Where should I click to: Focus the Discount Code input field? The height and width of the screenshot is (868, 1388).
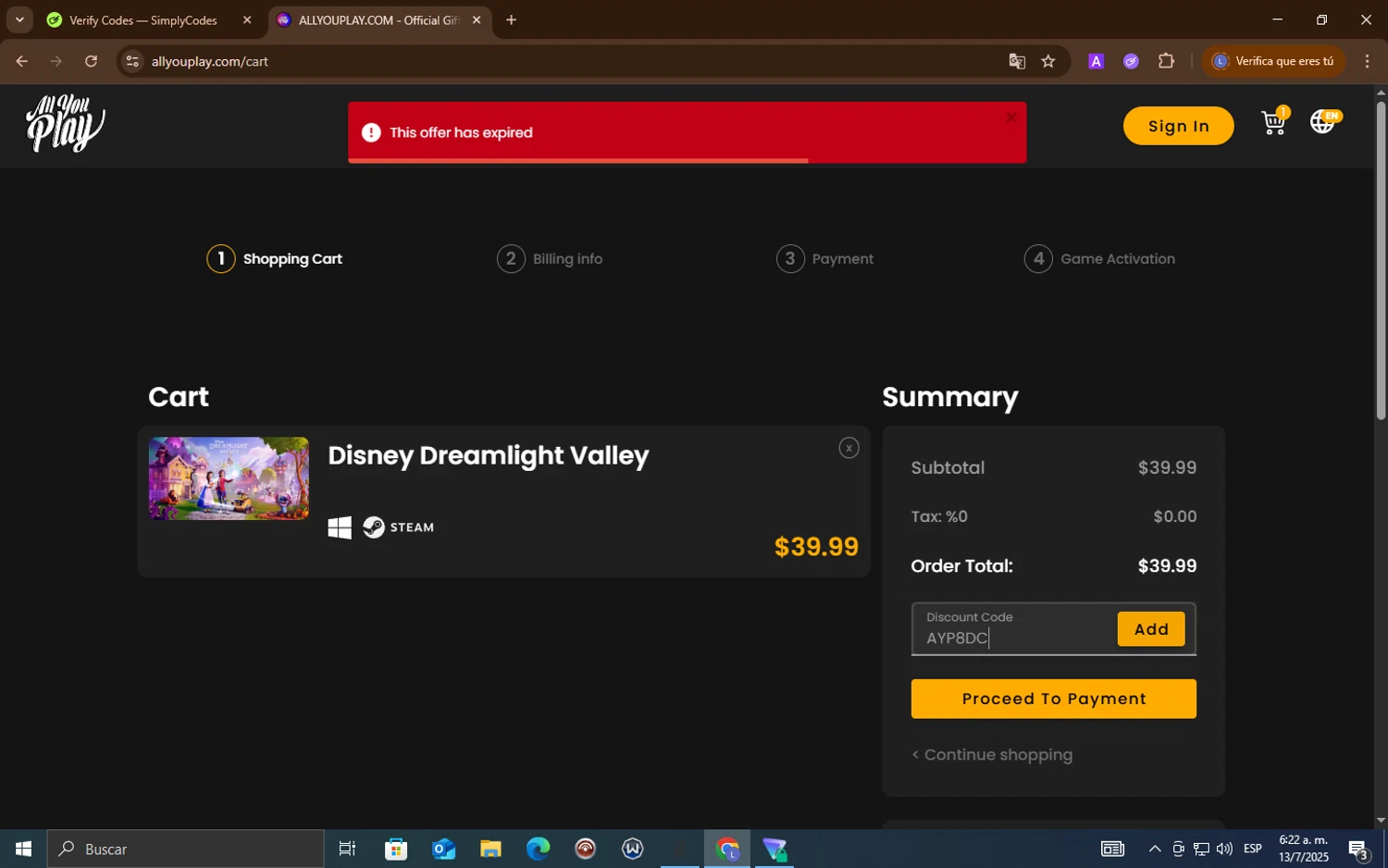1013,629
